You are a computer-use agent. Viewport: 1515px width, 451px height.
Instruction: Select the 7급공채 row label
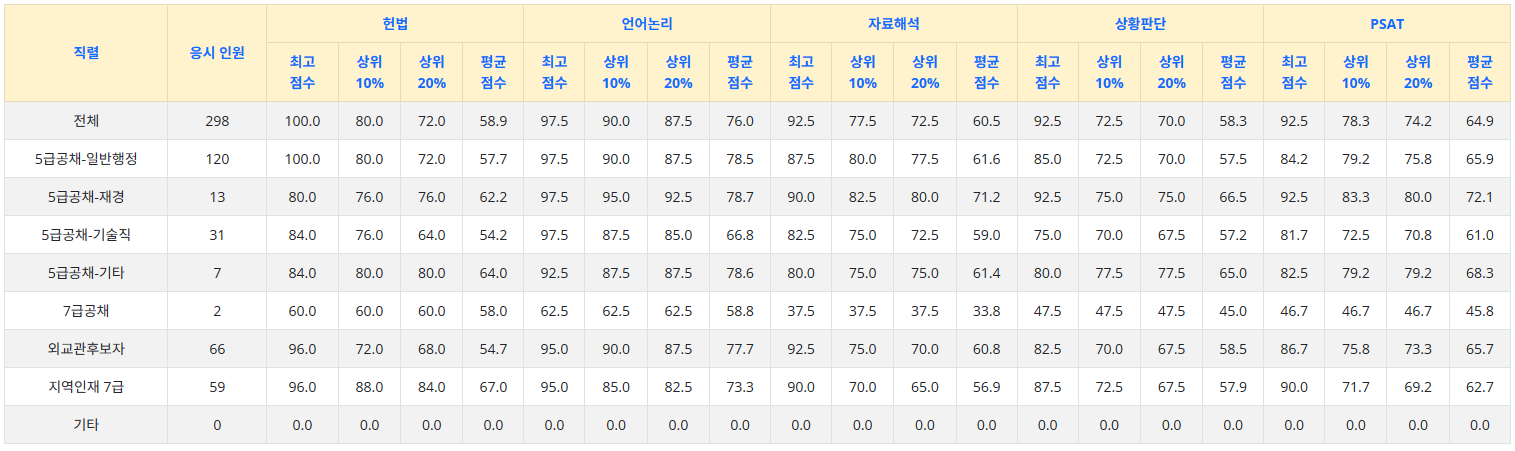point(86,311)
